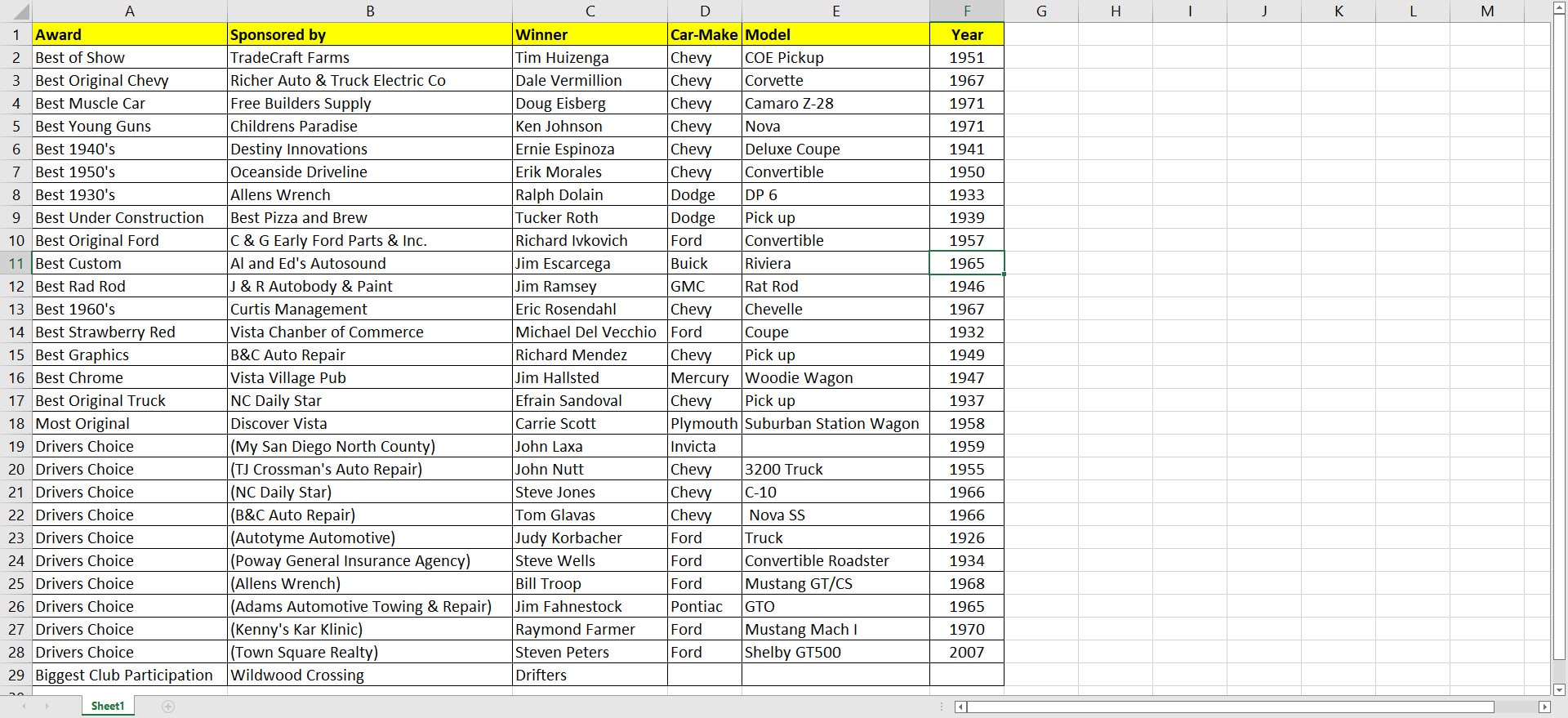Select column K header

click(x=1339, y=11)
